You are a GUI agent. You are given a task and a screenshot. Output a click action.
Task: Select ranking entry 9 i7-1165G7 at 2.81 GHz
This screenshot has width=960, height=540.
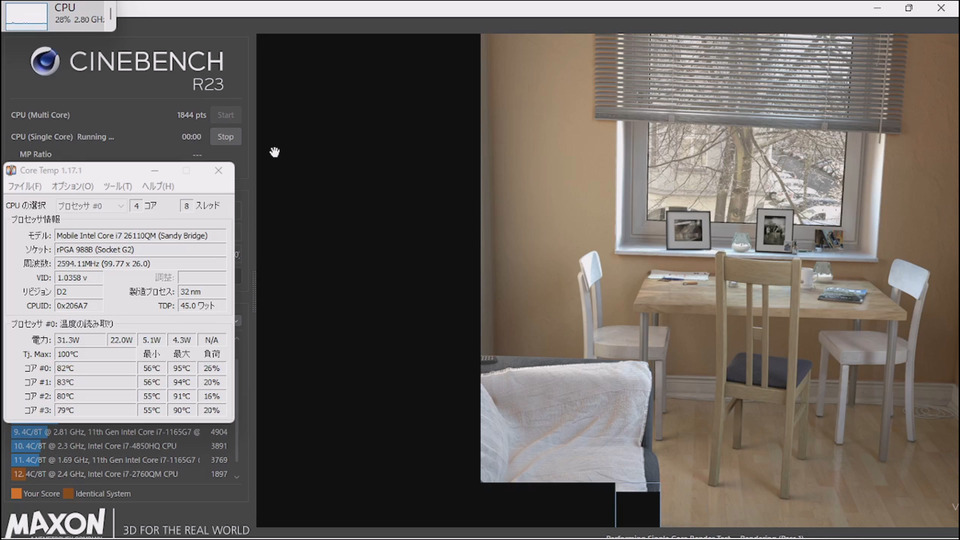click(x=120, y=432)
